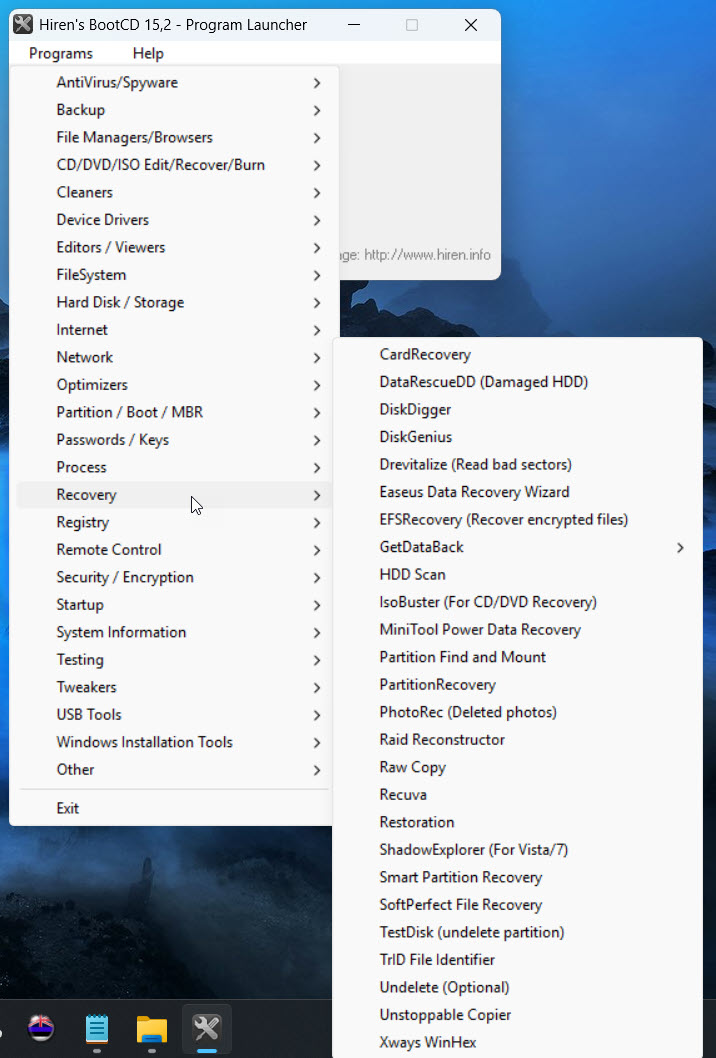Image resolution: width=716 pixels, height=1058 pixels.
Task: Select the USB Tools category
Action: pyautogui.click(x=89, y=715)
